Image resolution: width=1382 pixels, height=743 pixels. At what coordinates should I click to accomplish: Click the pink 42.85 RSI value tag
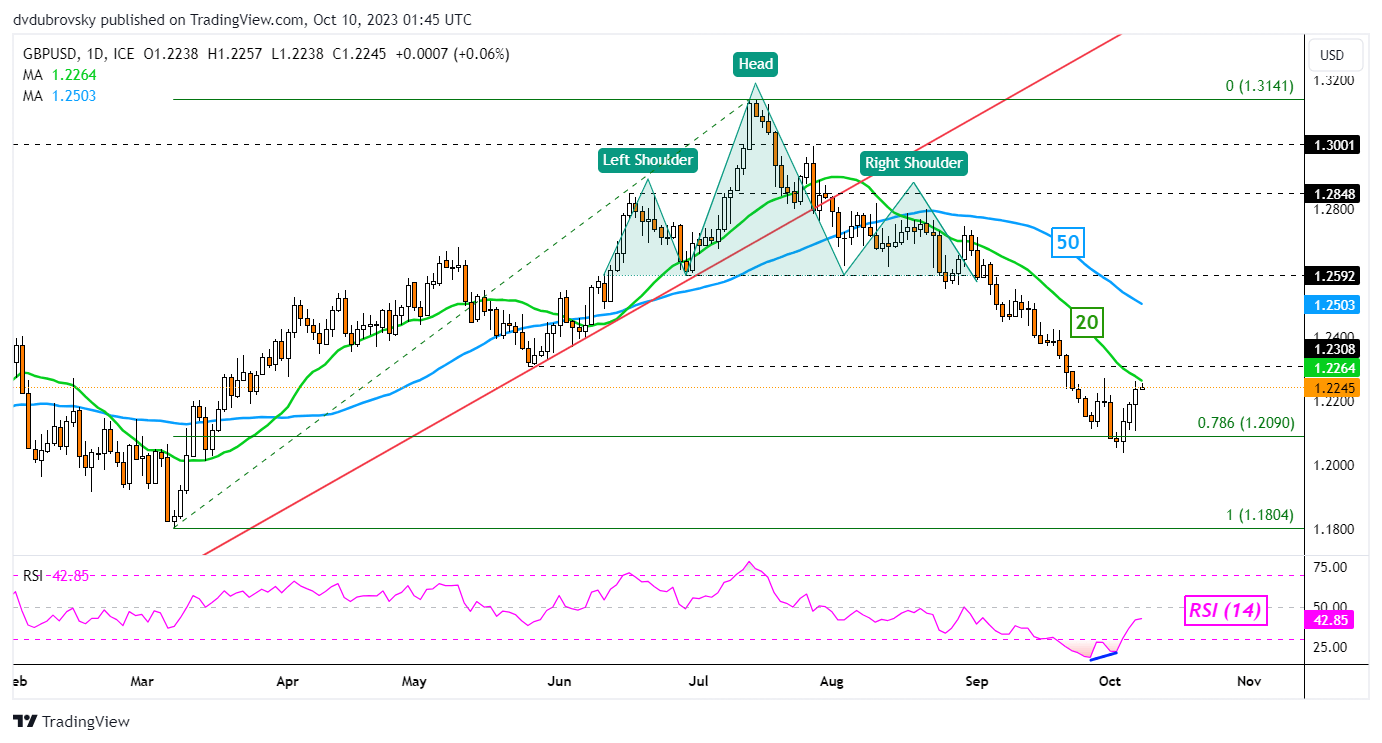coord(1331,619)
